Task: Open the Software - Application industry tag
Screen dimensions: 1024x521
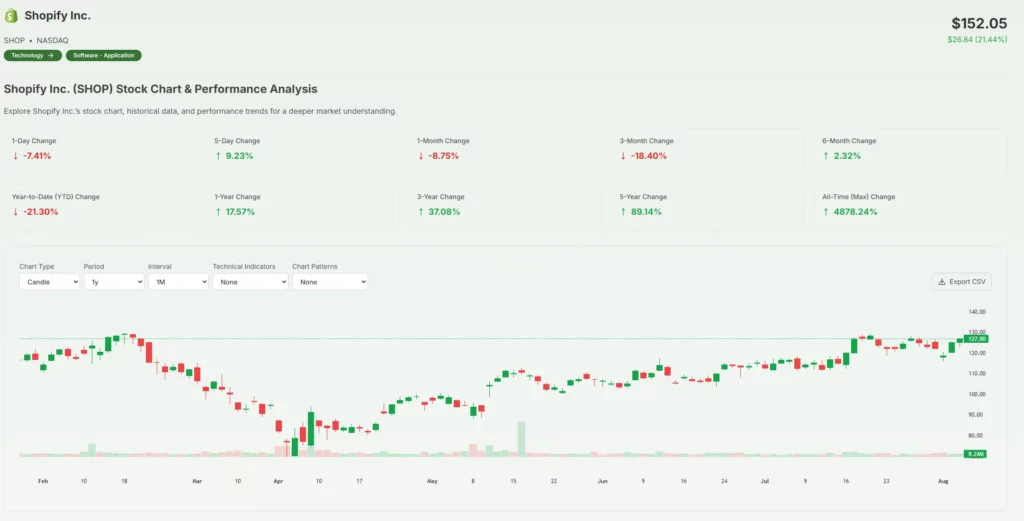Action: (104, 55)
